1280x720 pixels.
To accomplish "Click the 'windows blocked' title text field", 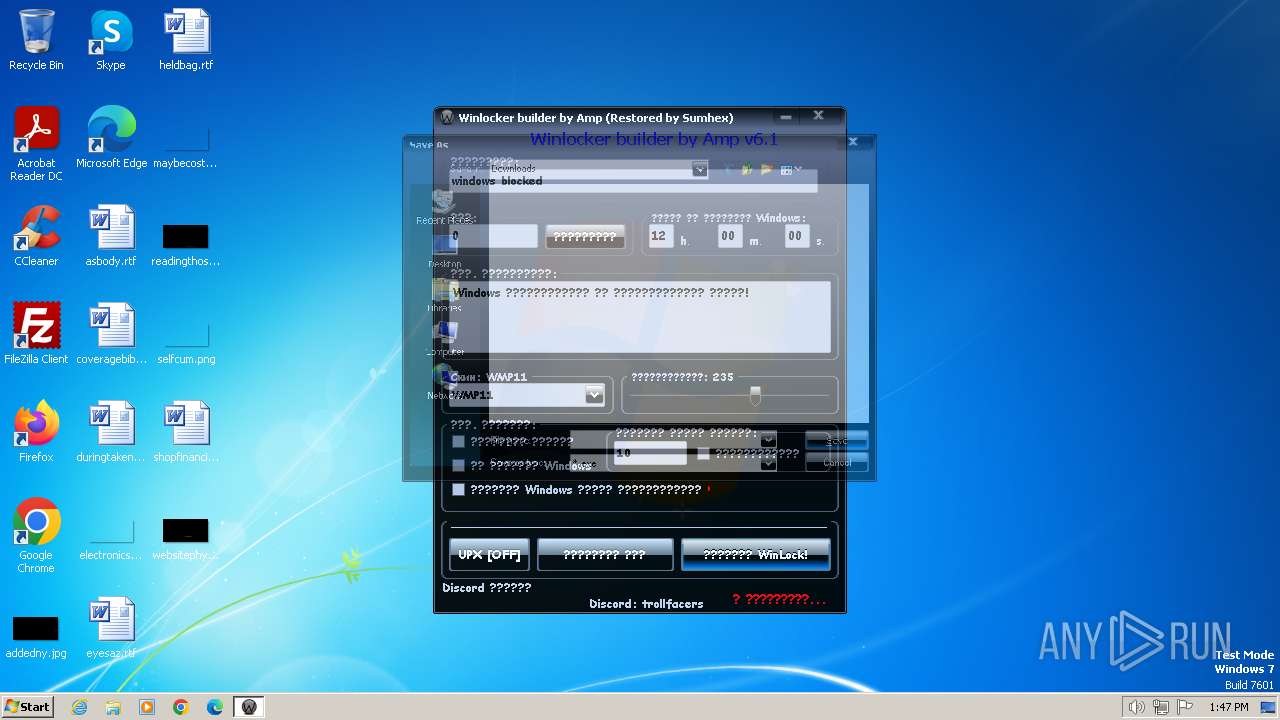I will pos(633,181).
